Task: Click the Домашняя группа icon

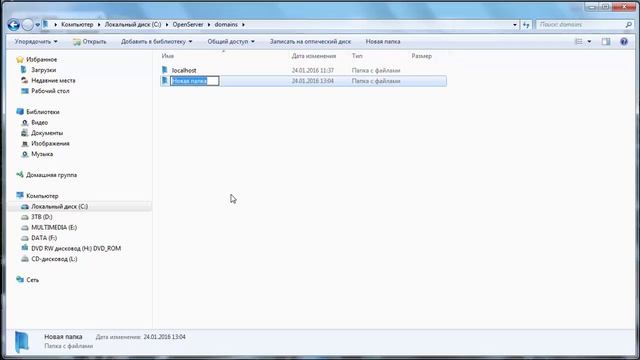Action: pyautogui.click(x=20, y=175)
